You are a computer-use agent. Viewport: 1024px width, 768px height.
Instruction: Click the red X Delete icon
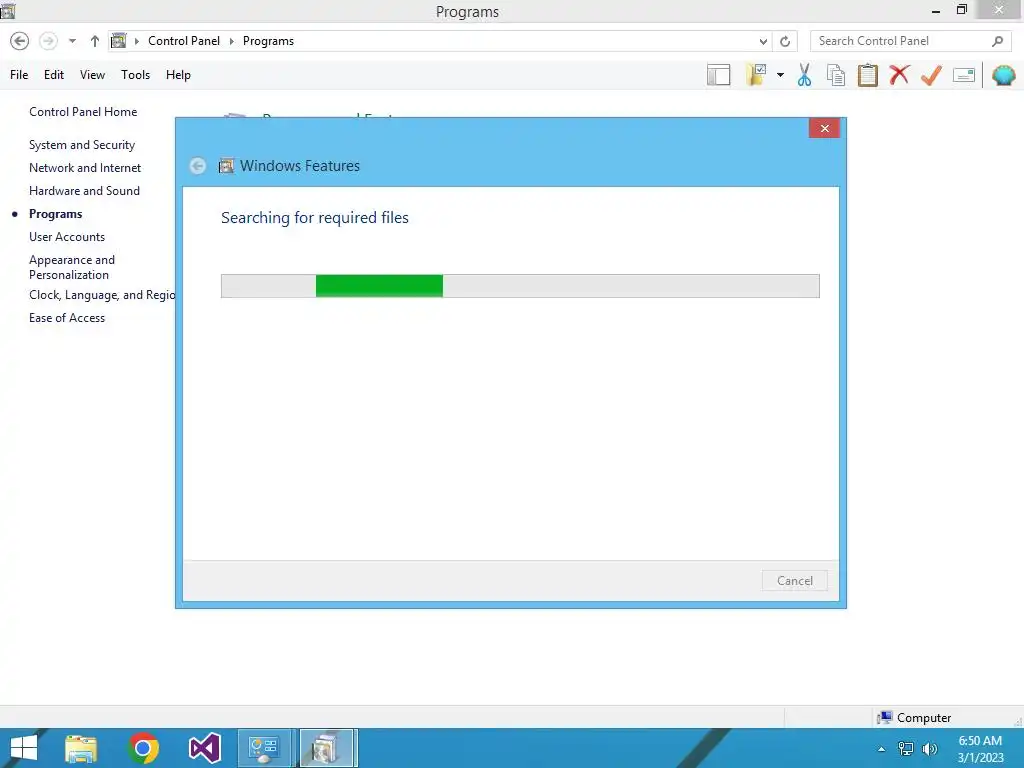[899, 74]
